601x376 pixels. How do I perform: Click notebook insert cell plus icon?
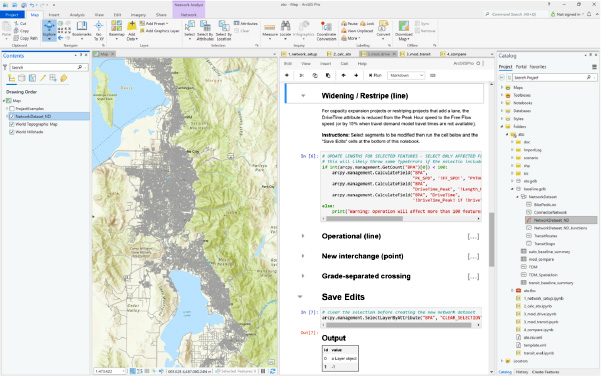287,75
